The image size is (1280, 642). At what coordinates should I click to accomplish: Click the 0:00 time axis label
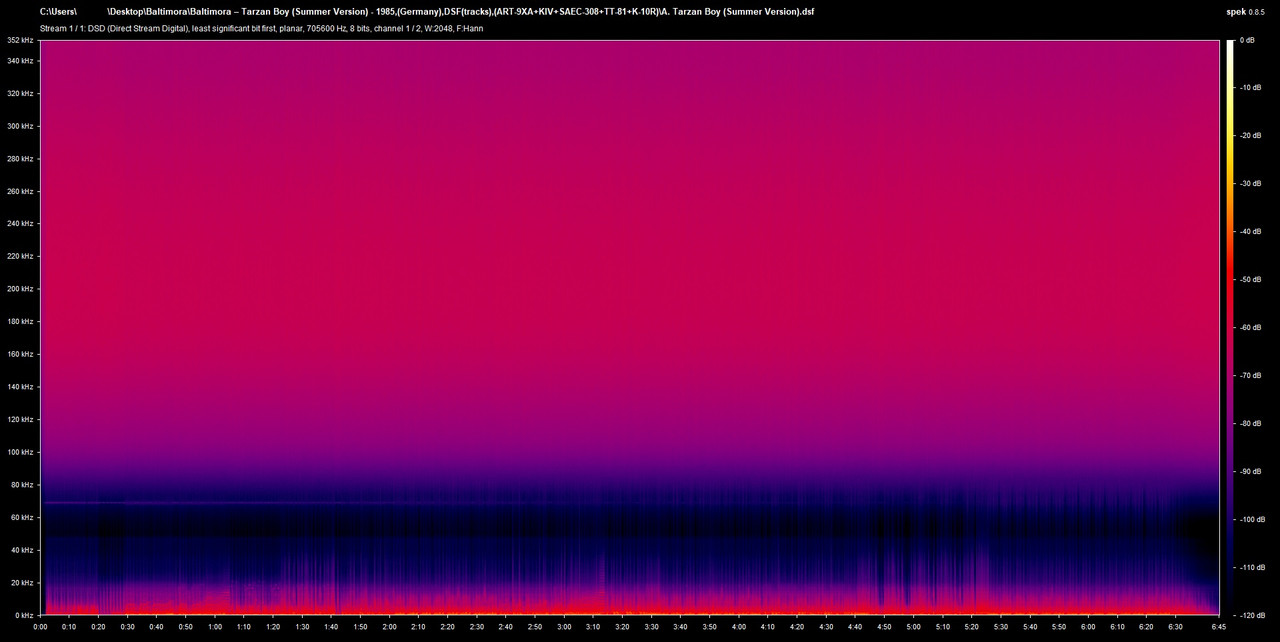[x=41, y=627]
